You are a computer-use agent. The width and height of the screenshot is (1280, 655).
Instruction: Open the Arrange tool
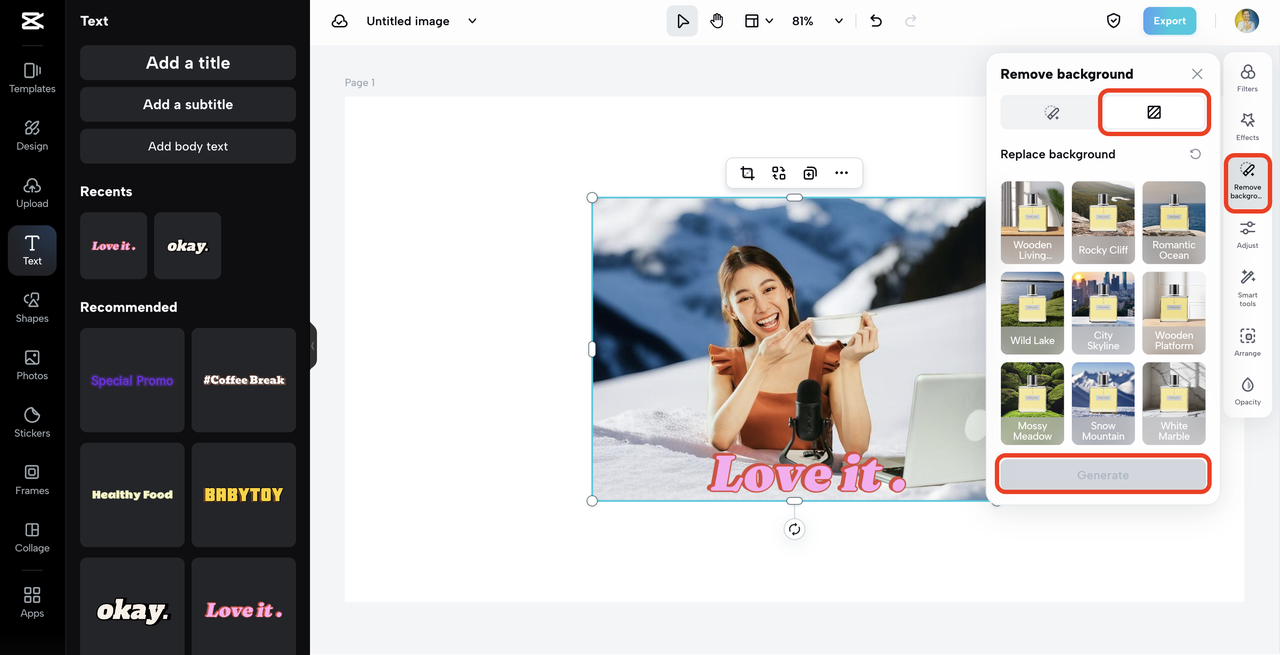pyautogui.click(x=1247, y=342)
